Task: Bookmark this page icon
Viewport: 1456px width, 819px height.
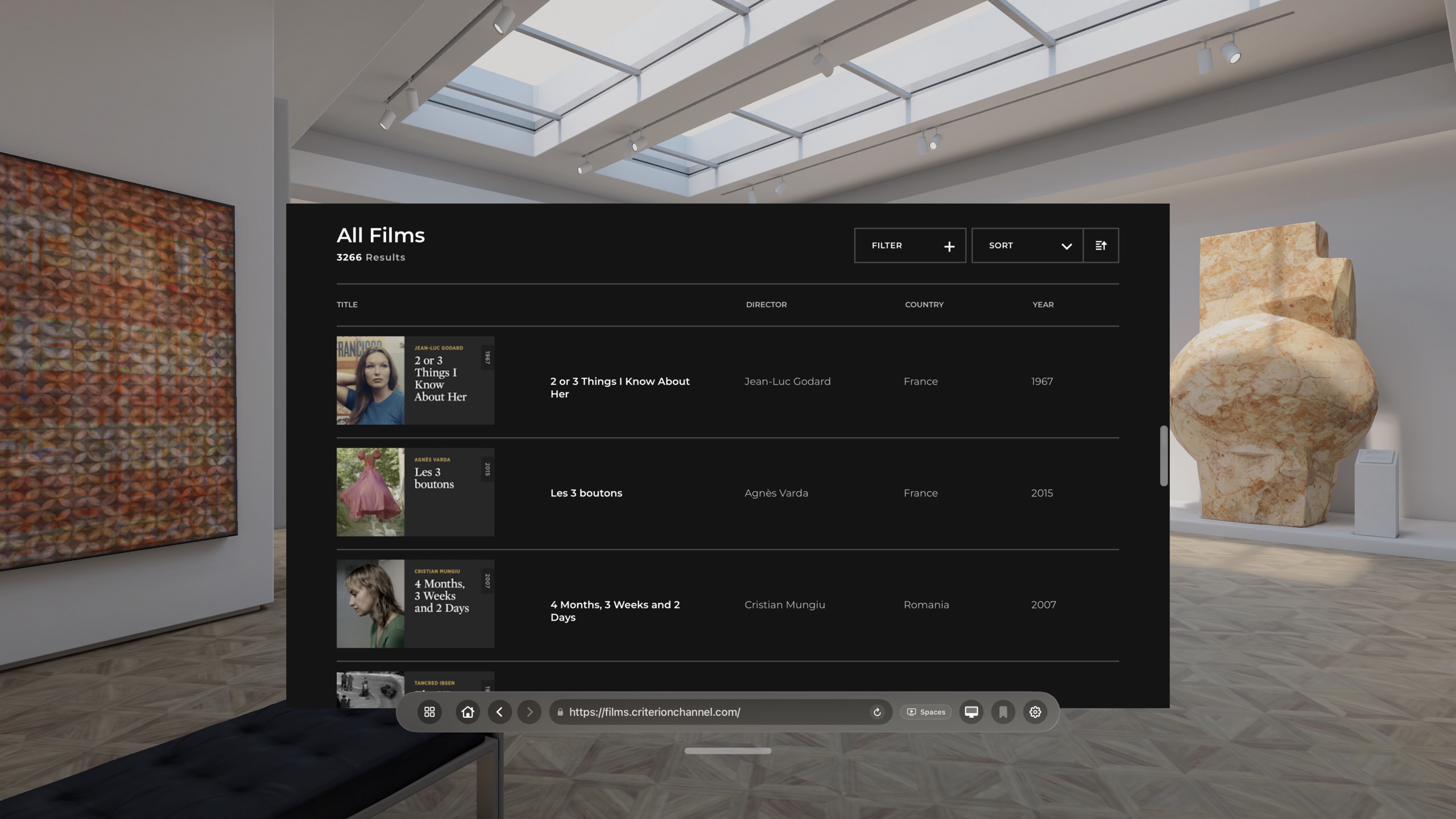Action: [1003, 712]
